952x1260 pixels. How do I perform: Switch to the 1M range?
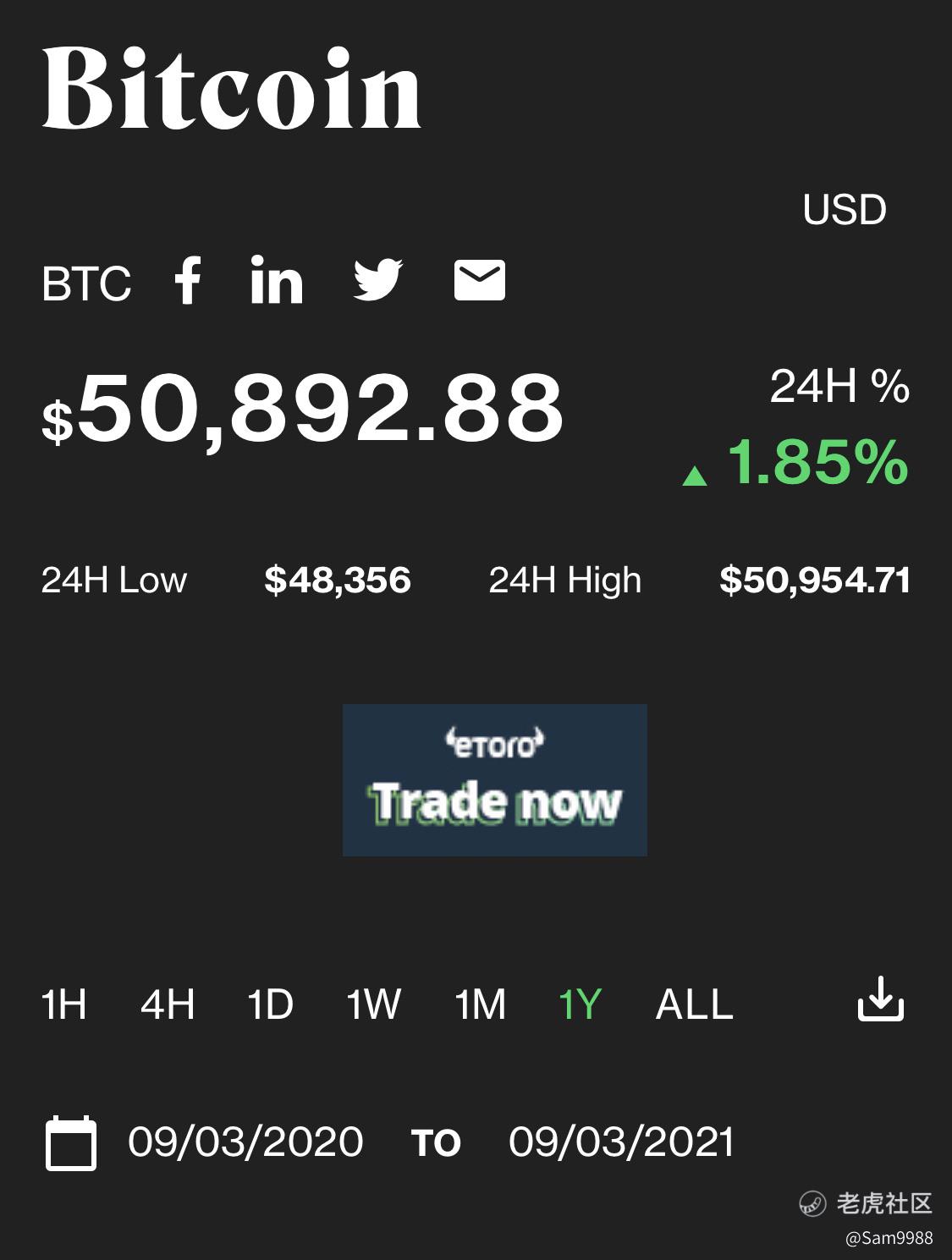pyautogui.click(x=480, y=1004)
